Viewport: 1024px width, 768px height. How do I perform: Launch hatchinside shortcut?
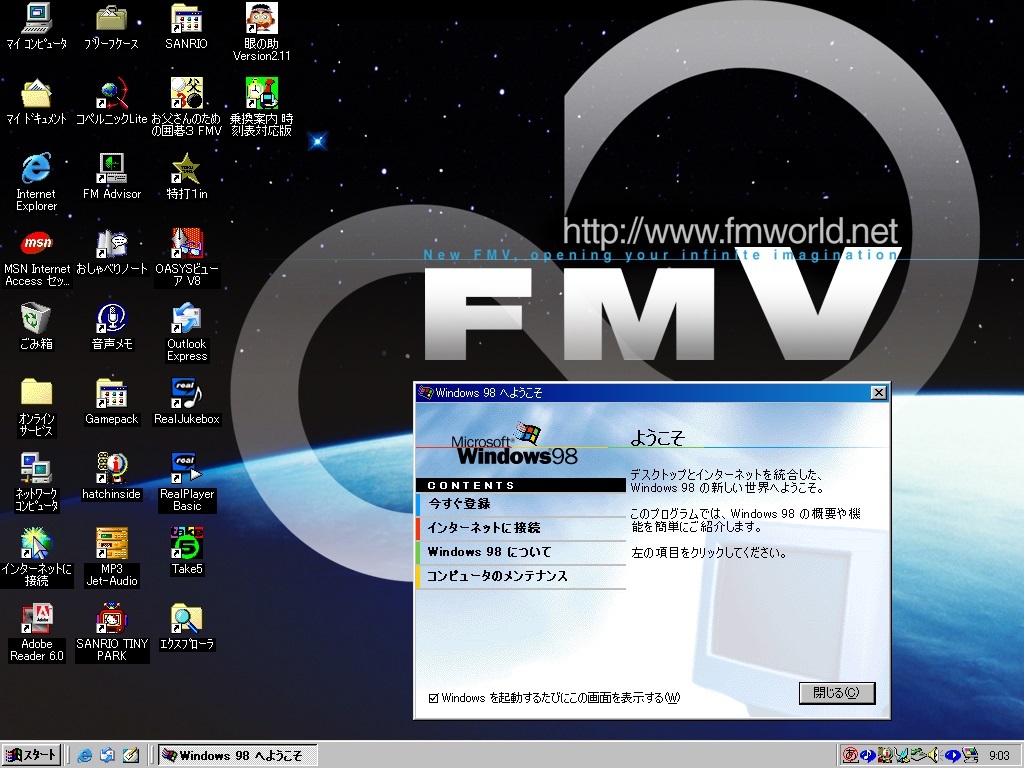tap(112, 477)
